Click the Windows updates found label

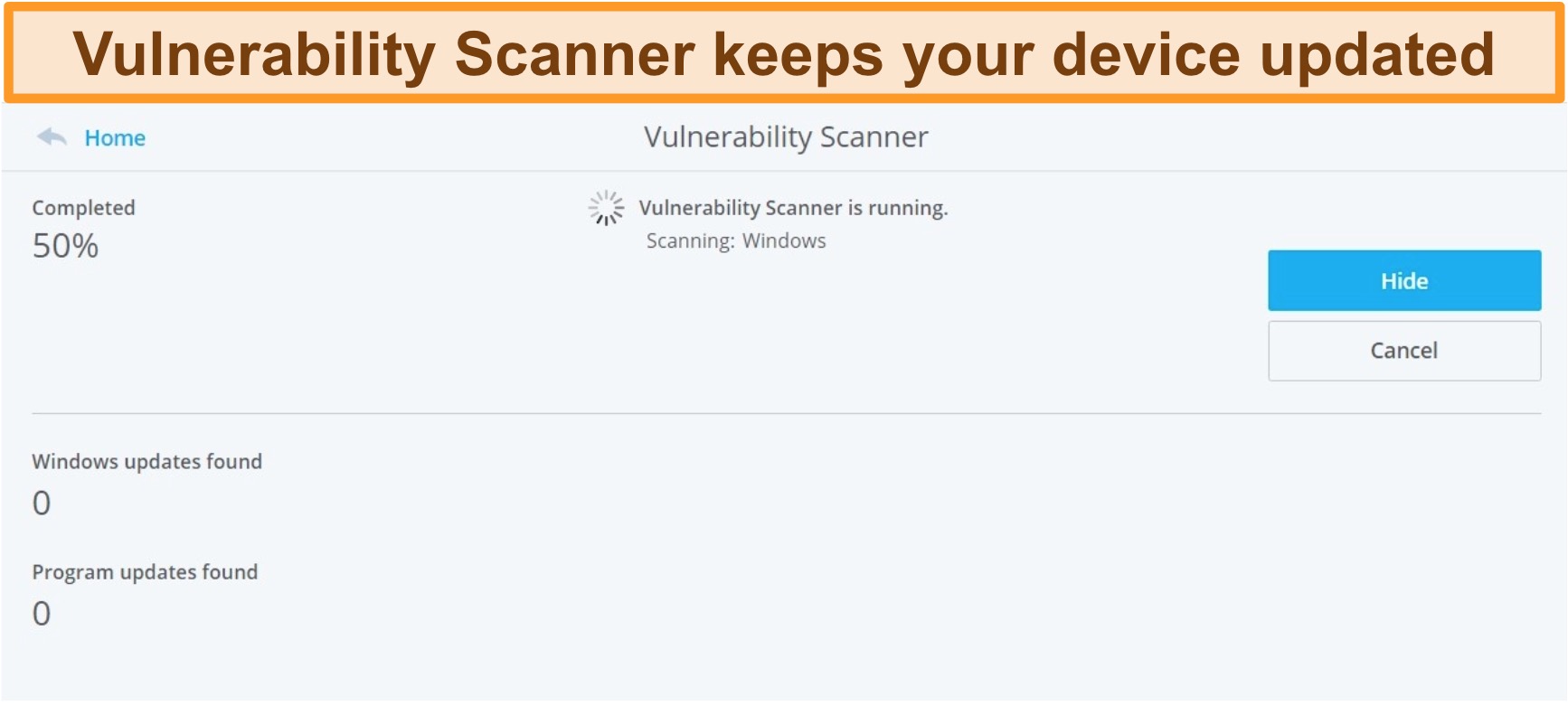147,462
